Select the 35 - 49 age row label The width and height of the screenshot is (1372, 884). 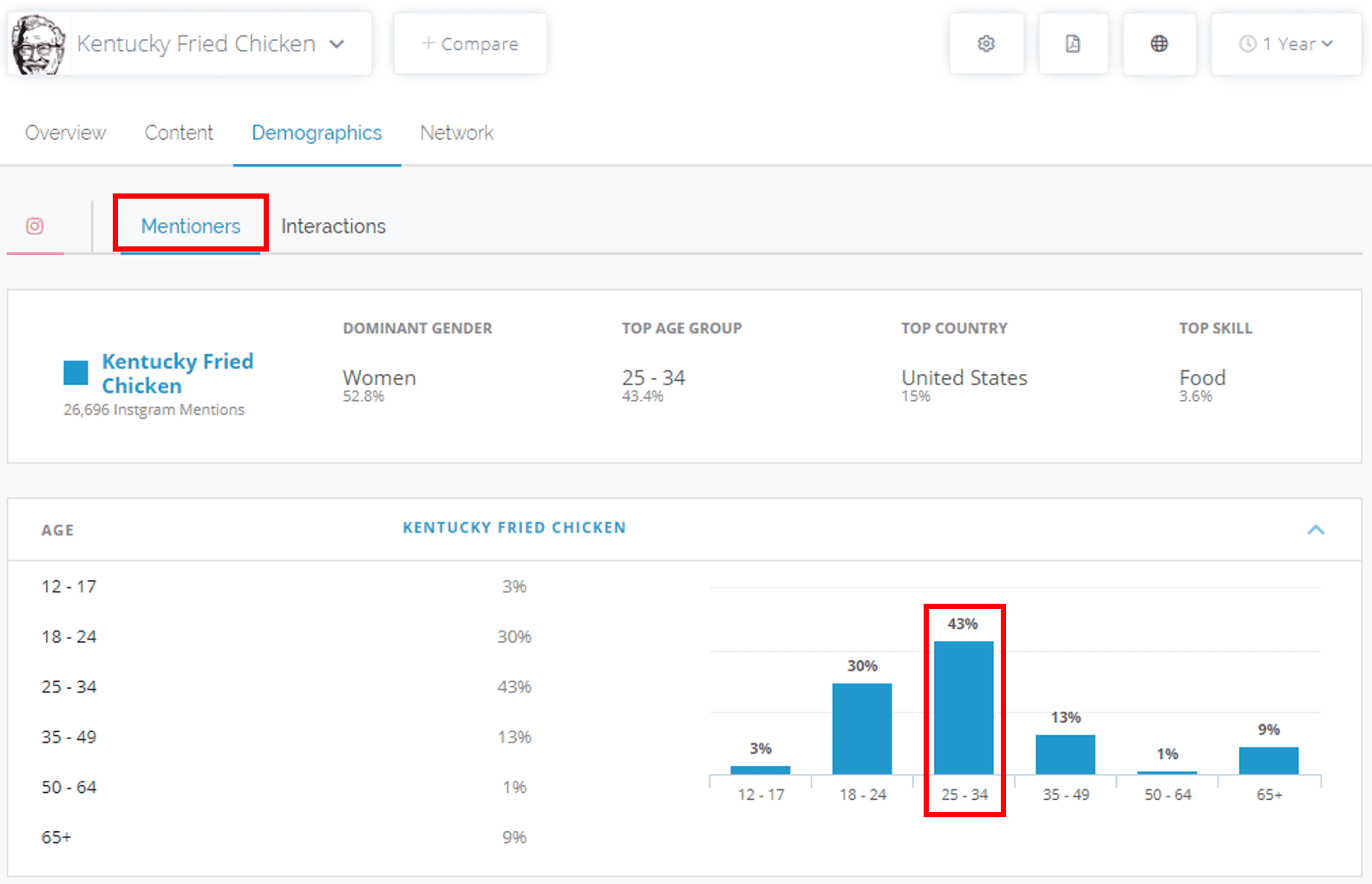click(69, 737)
